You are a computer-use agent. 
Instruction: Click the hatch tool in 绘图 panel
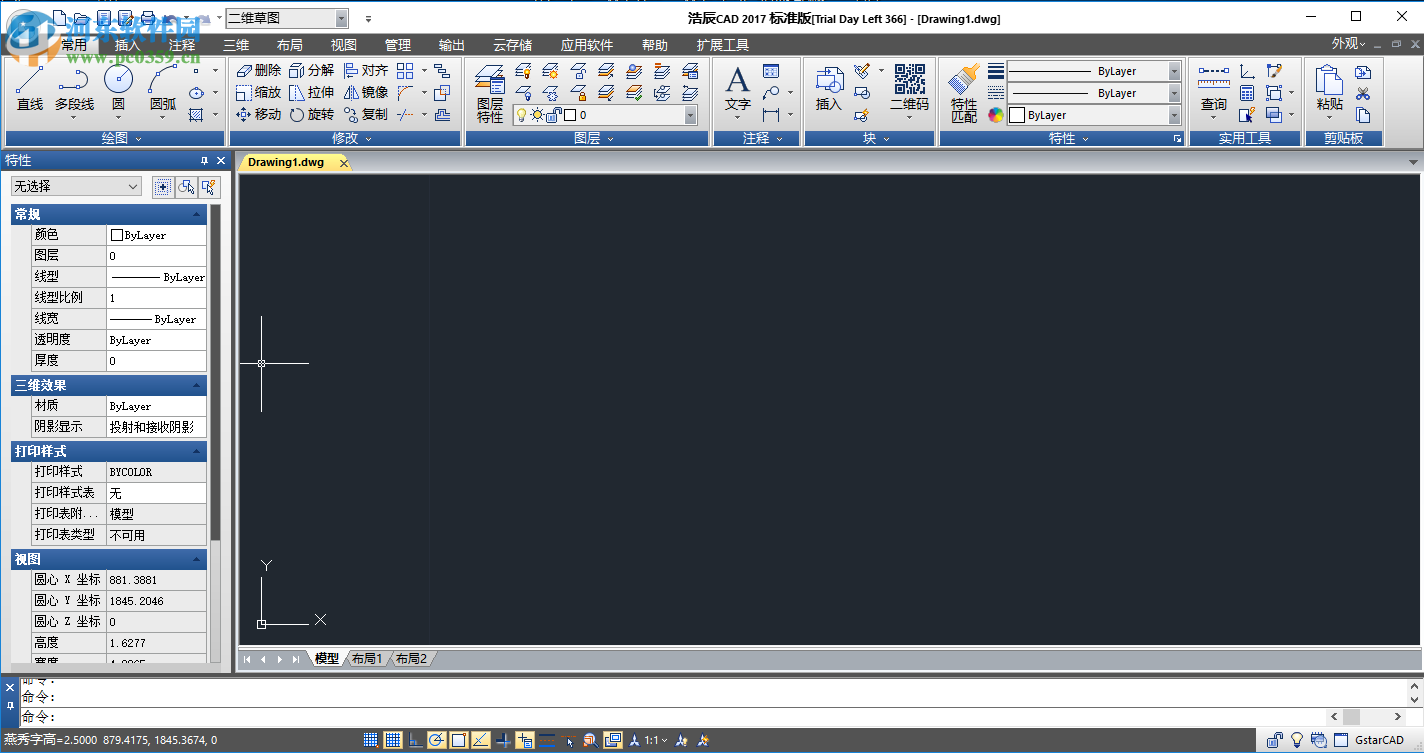coord(197,115)
